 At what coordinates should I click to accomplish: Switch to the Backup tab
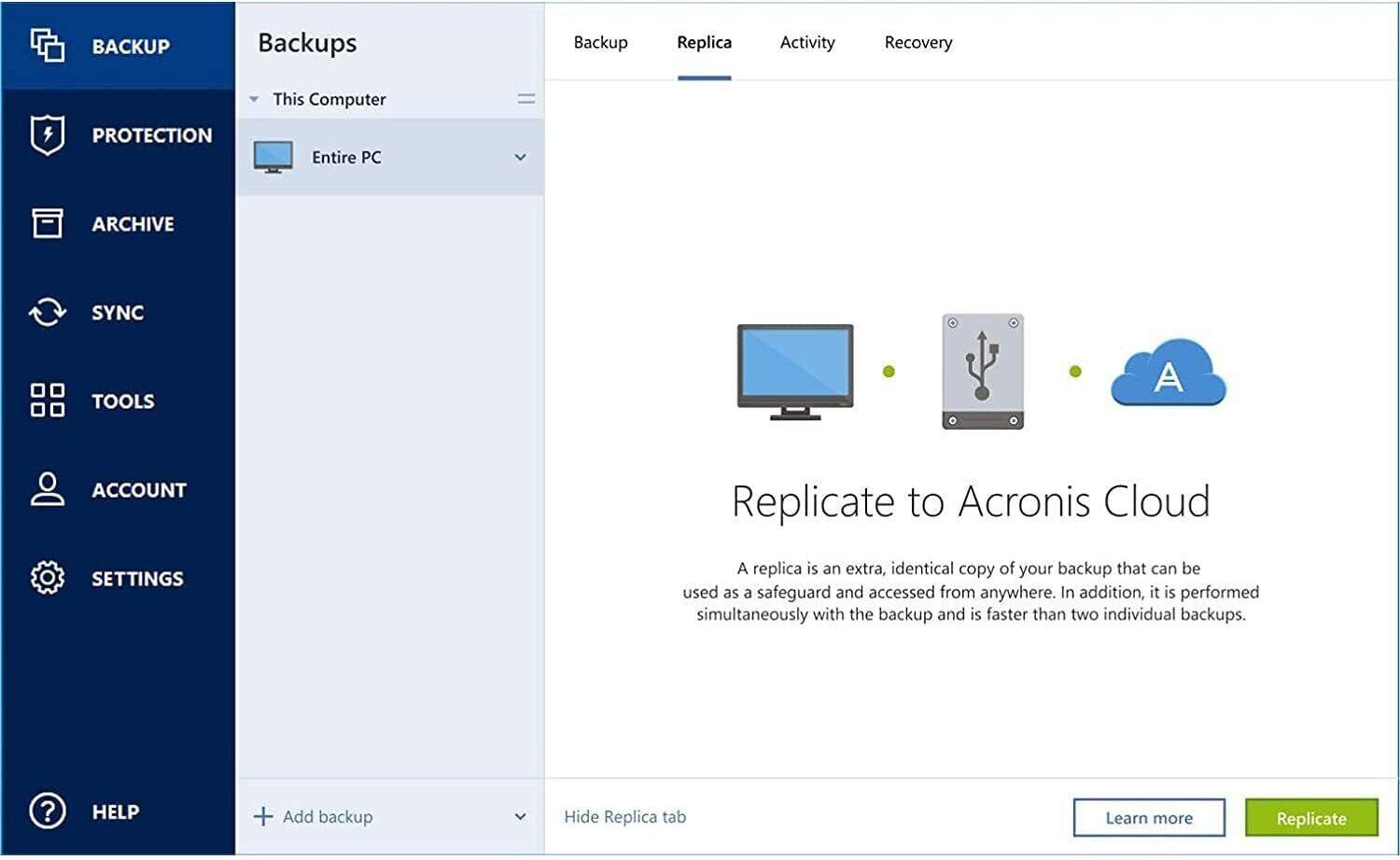(600, 42)
